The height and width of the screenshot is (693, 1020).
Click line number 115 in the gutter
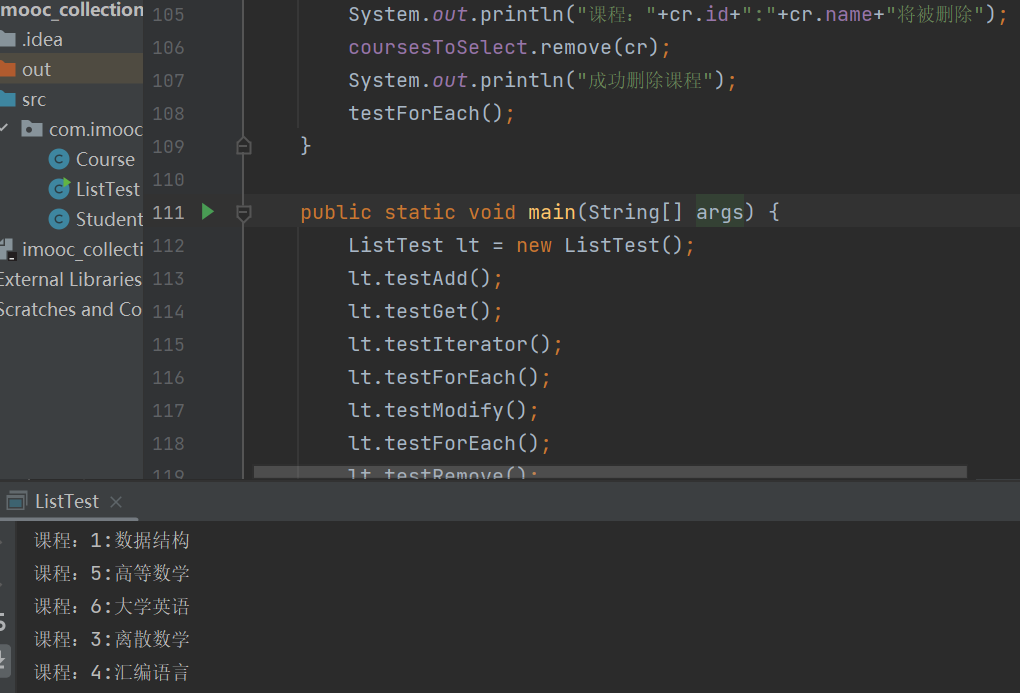[168, 344]
